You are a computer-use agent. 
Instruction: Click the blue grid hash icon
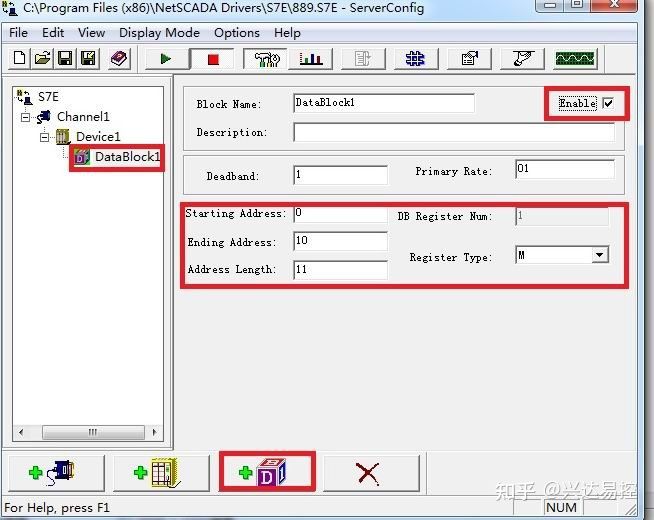(415, 59)
